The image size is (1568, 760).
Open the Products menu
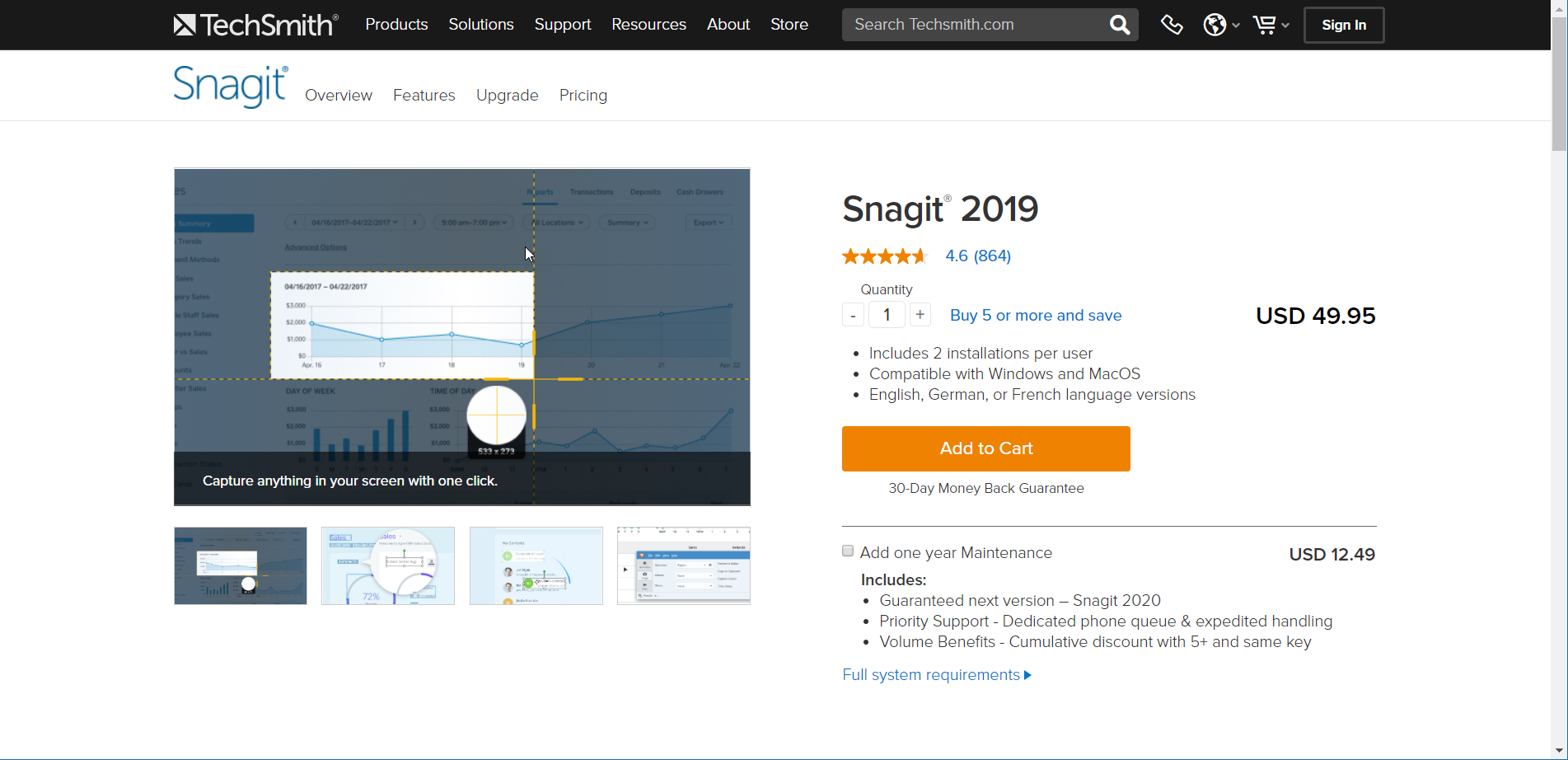click(x=396, y=24)
